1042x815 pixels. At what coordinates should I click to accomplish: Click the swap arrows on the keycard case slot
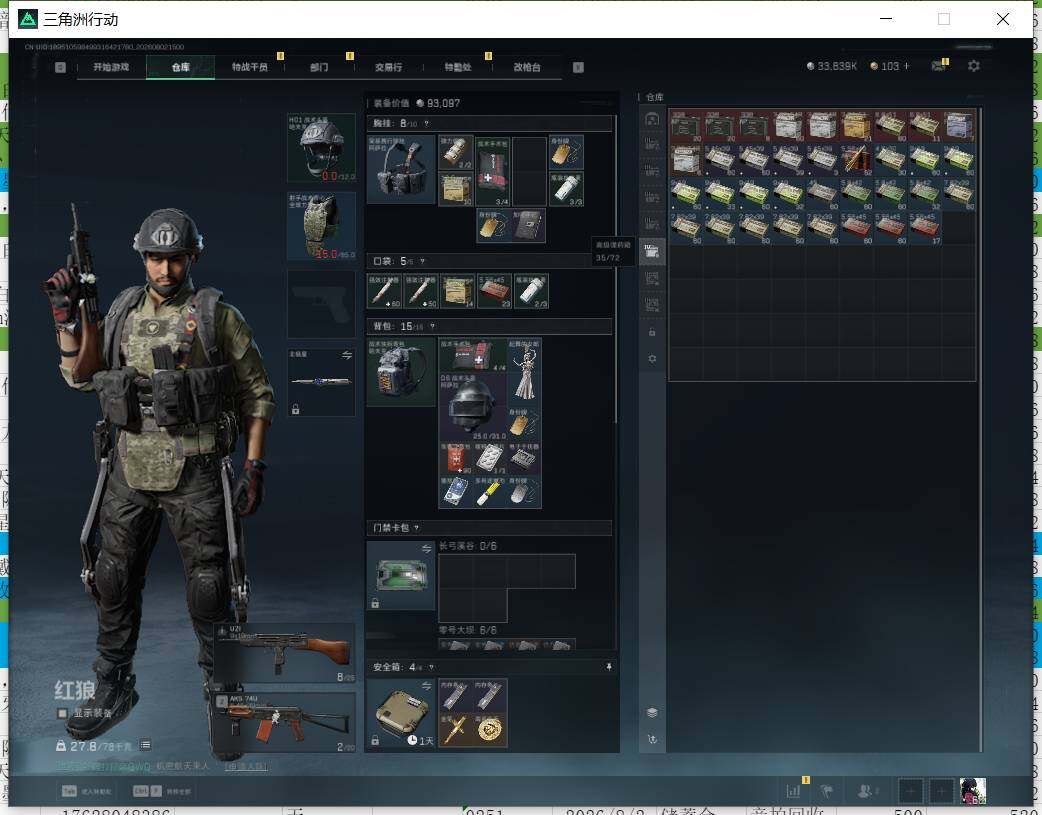click(427, 548)
